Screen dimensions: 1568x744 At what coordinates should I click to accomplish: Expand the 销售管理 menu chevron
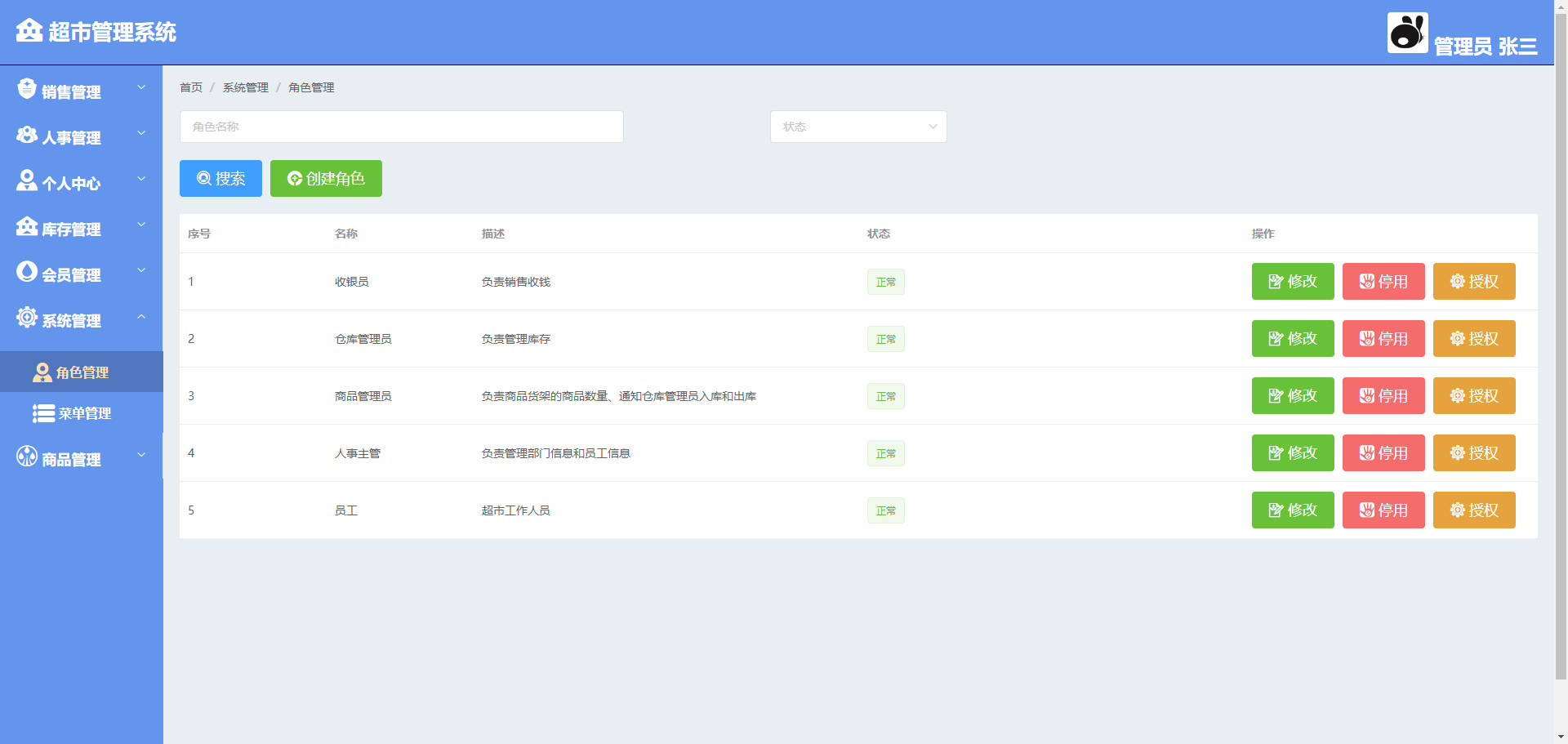tap(141, 87)
